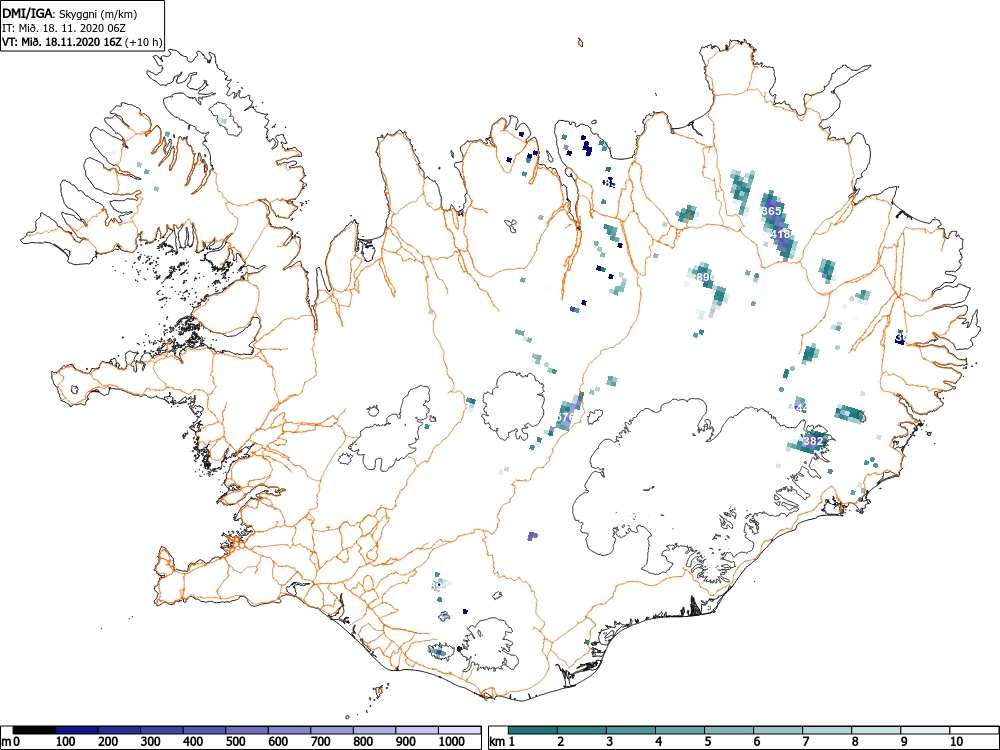Click the '500' legend tick label
Viewport: 1000px width, 750px height.
236,742
